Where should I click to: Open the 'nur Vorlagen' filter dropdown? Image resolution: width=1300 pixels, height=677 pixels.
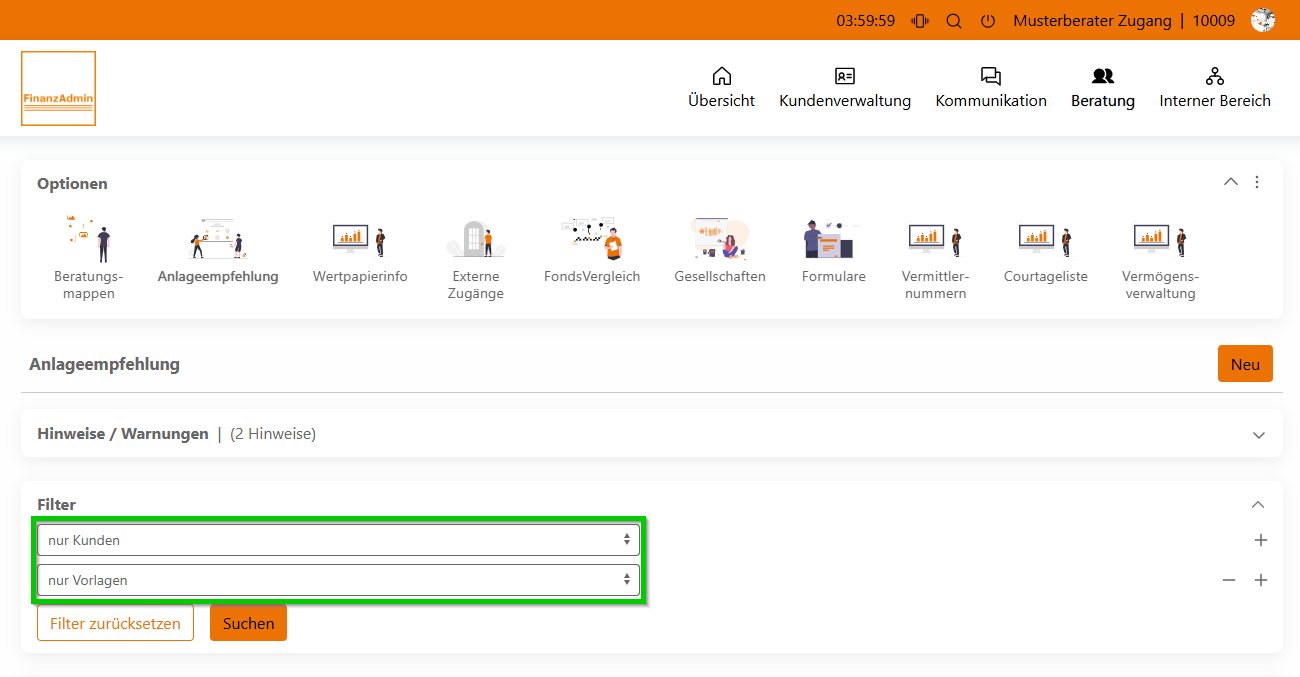338,580
